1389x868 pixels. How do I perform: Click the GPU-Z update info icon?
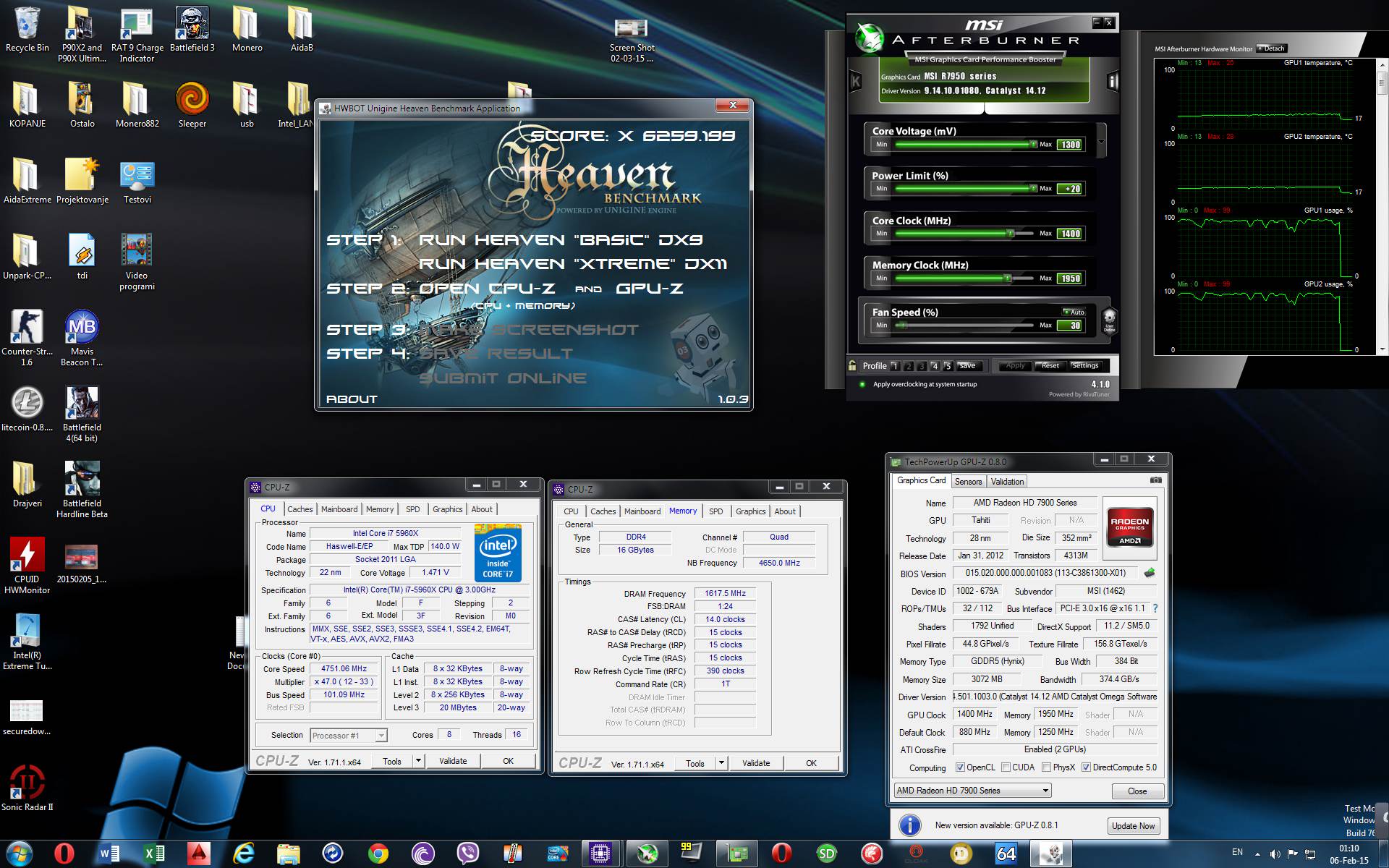pos(909,825)
